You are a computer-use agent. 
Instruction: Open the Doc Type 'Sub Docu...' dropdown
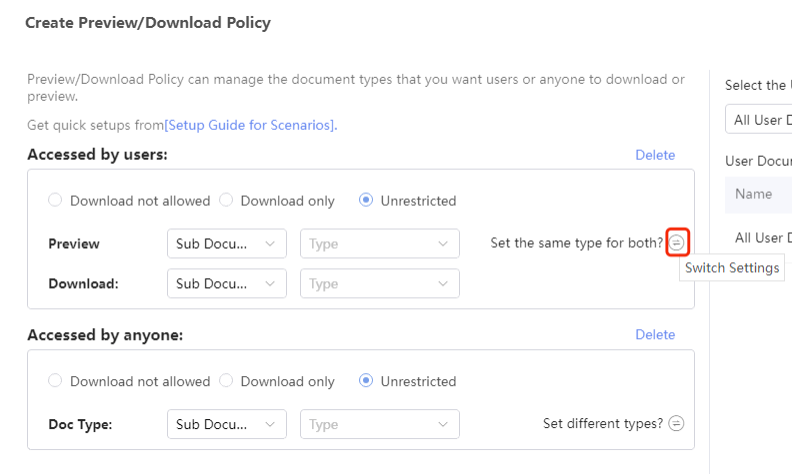coord(227,424)
